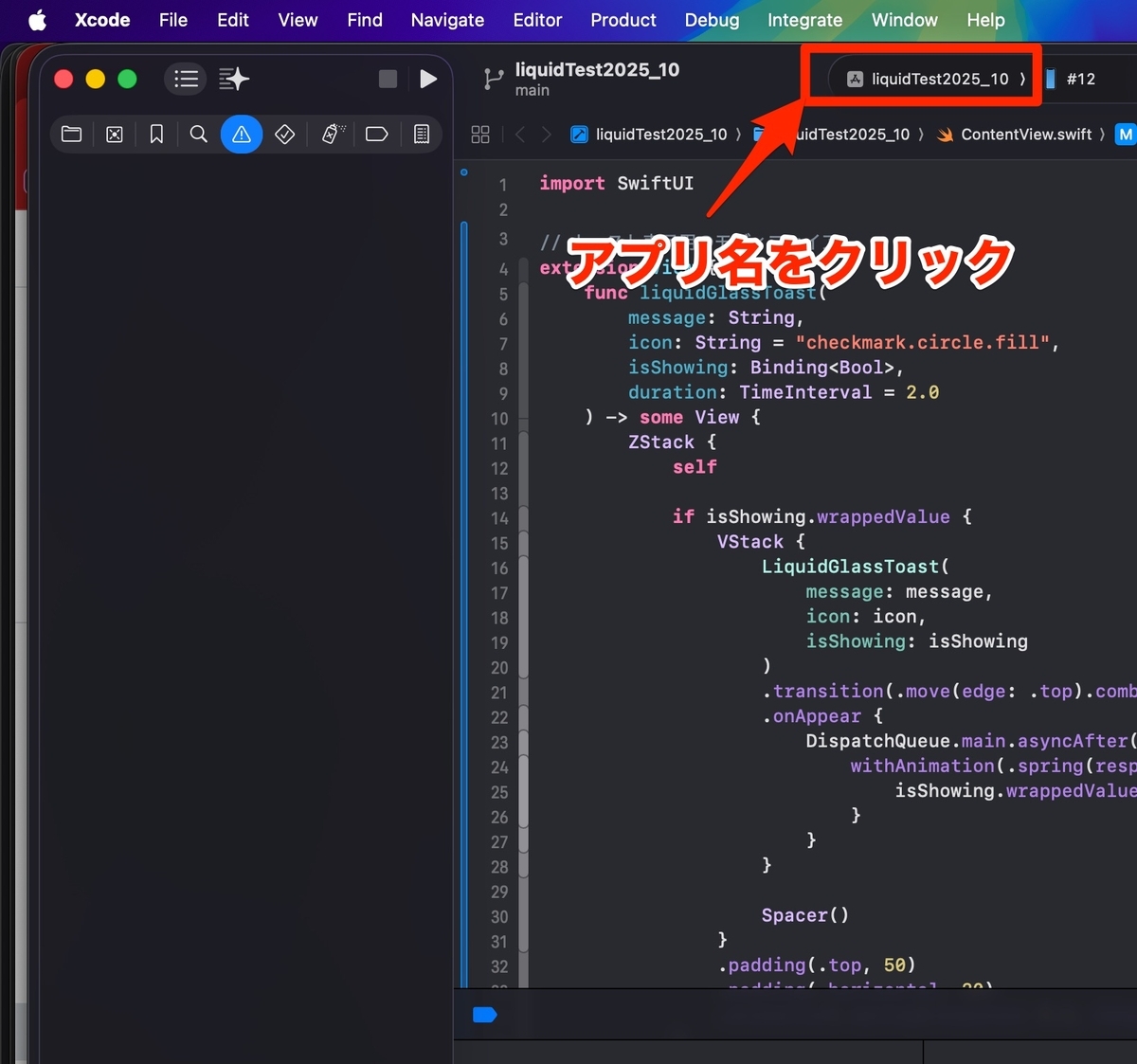Open the Help menu
This screenshot has height=1064, width=1137.
[985, 20]
